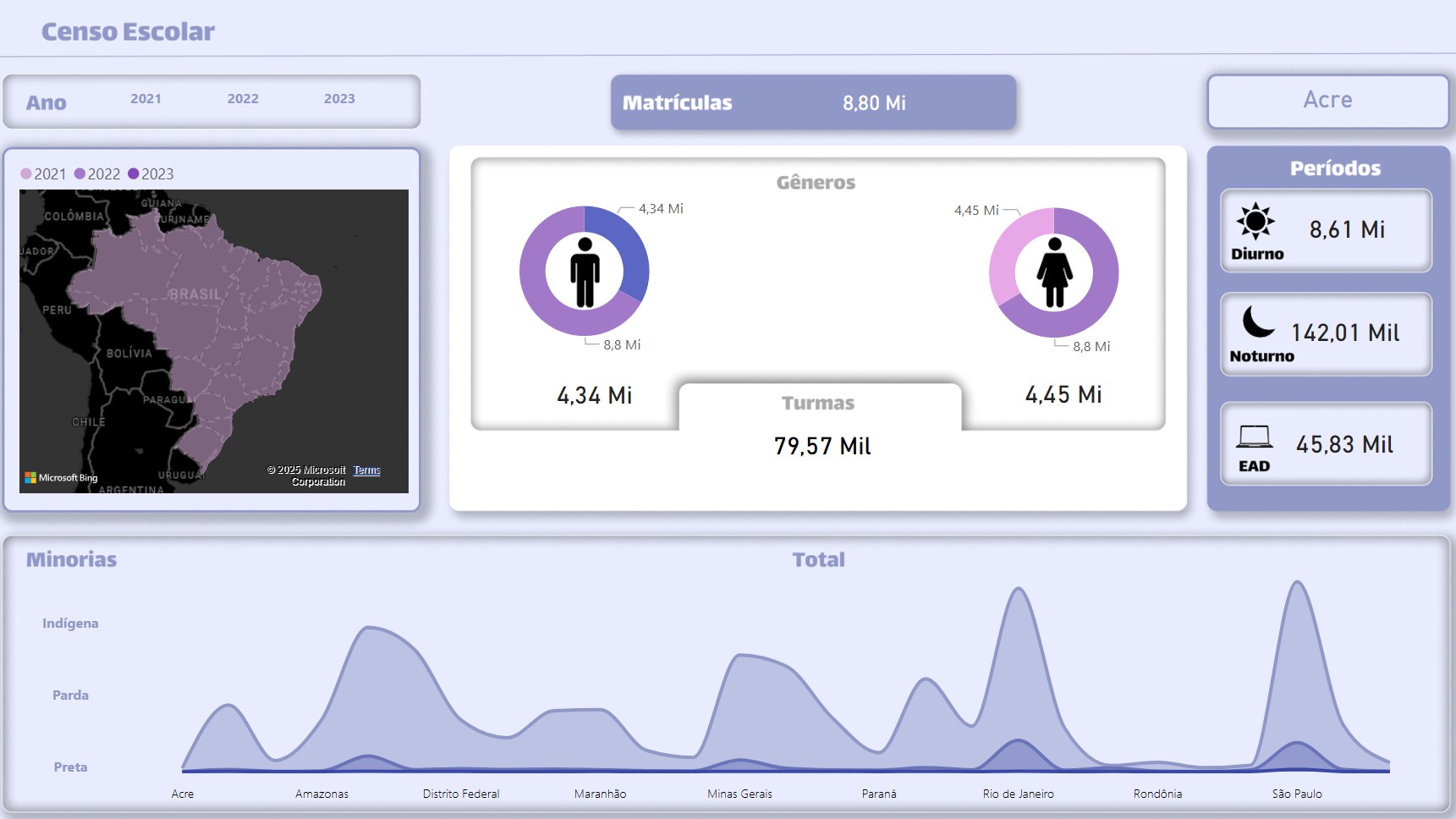Click the 2021 legend color dot
The height and width of the screenshot is (819, 1456).
[x=26, y=174]
